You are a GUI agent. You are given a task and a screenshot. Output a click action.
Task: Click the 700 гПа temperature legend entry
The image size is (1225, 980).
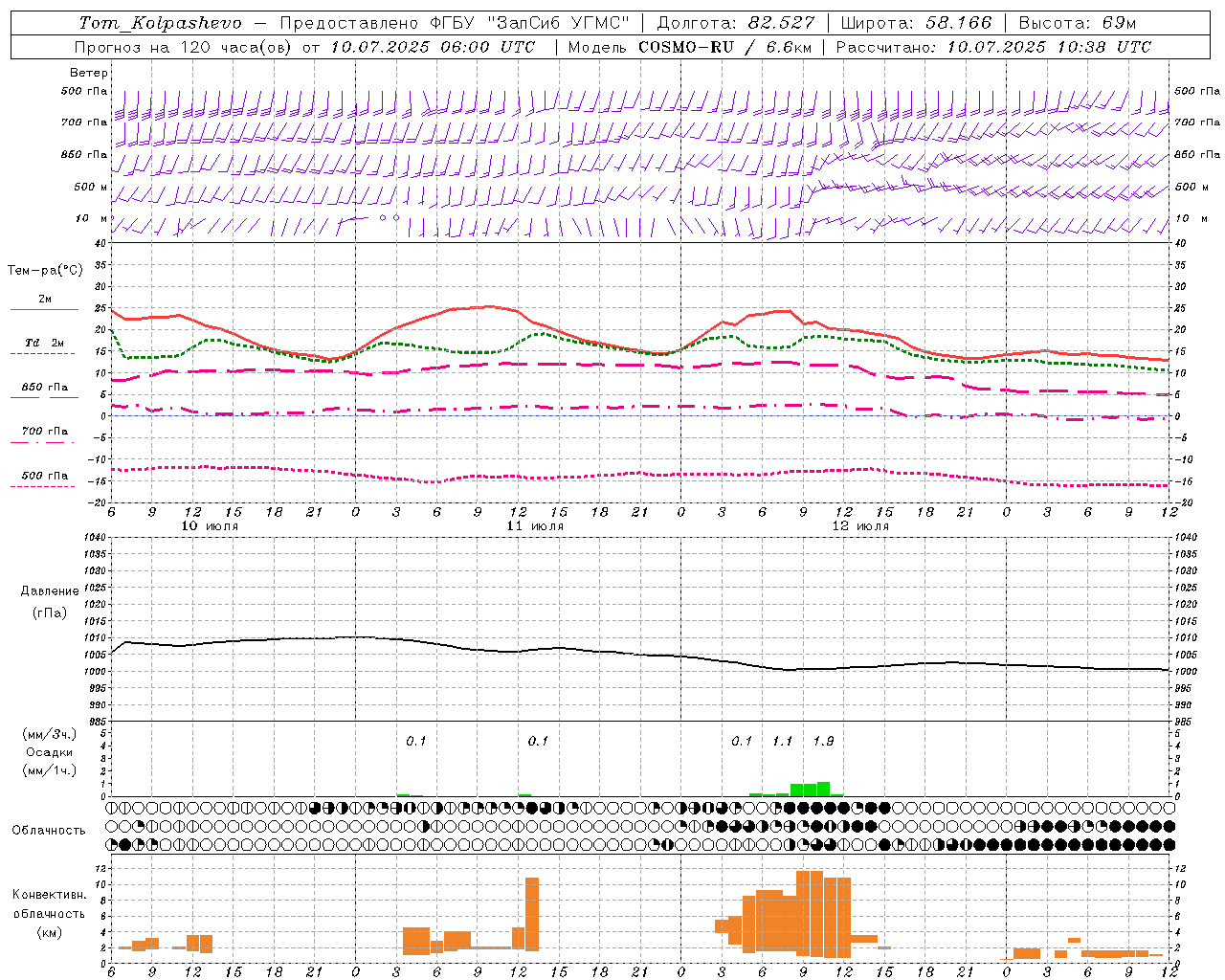point(45,431)
